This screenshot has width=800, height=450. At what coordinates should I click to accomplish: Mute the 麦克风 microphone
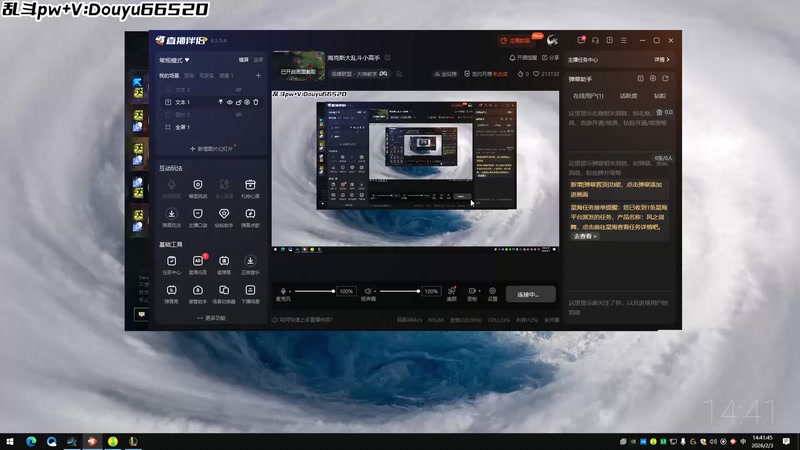tap(283, 291)
